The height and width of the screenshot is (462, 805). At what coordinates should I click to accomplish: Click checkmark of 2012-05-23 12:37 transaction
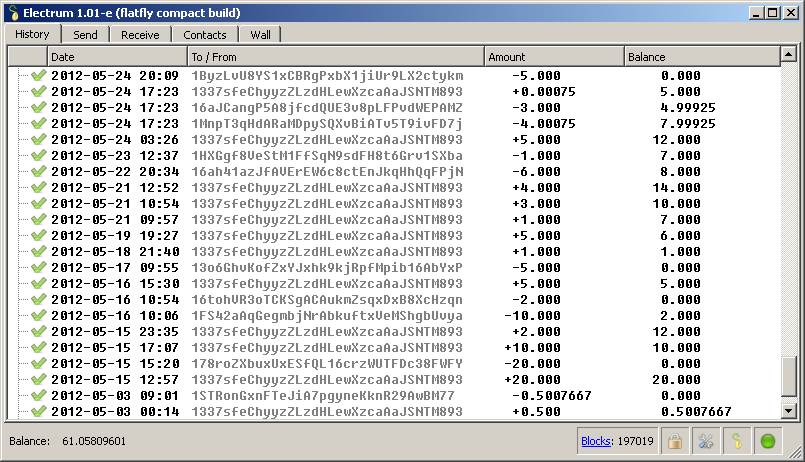pyautogui.click(x=39, y=156)
